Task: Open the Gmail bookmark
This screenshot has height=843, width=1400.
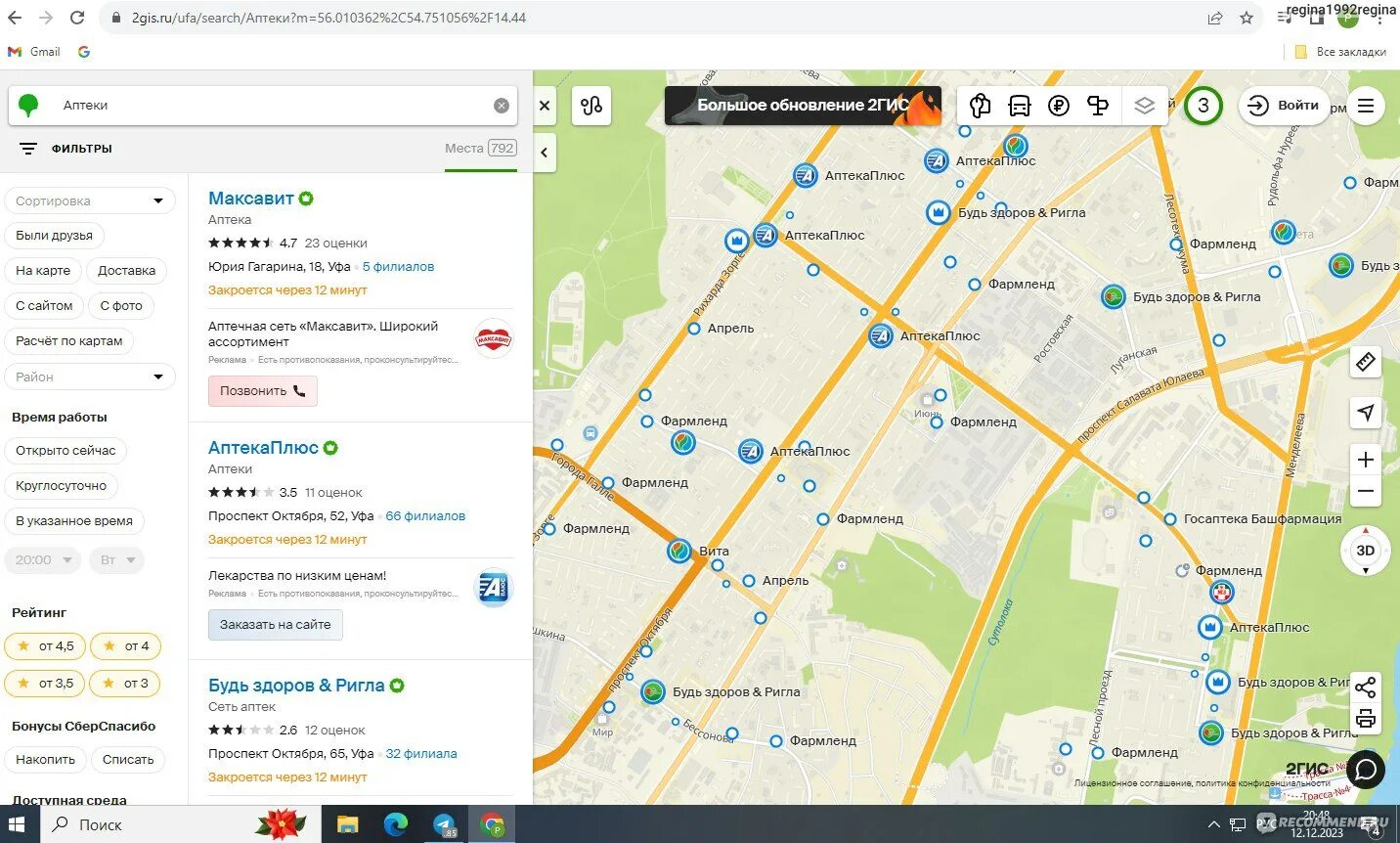Action: pyautogui.click(x=34, y=52)
